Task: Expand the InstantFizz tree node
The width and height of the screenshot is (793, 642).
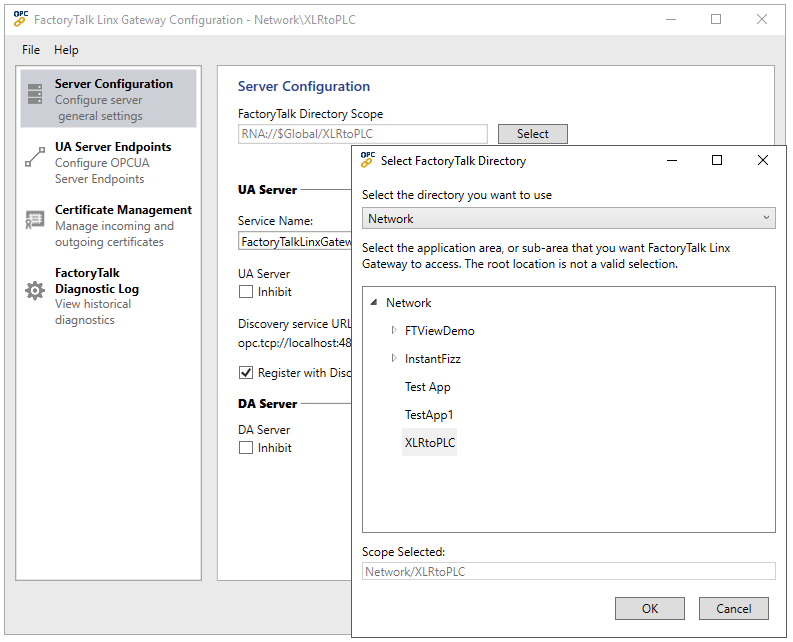Action: tap(394, 358)
